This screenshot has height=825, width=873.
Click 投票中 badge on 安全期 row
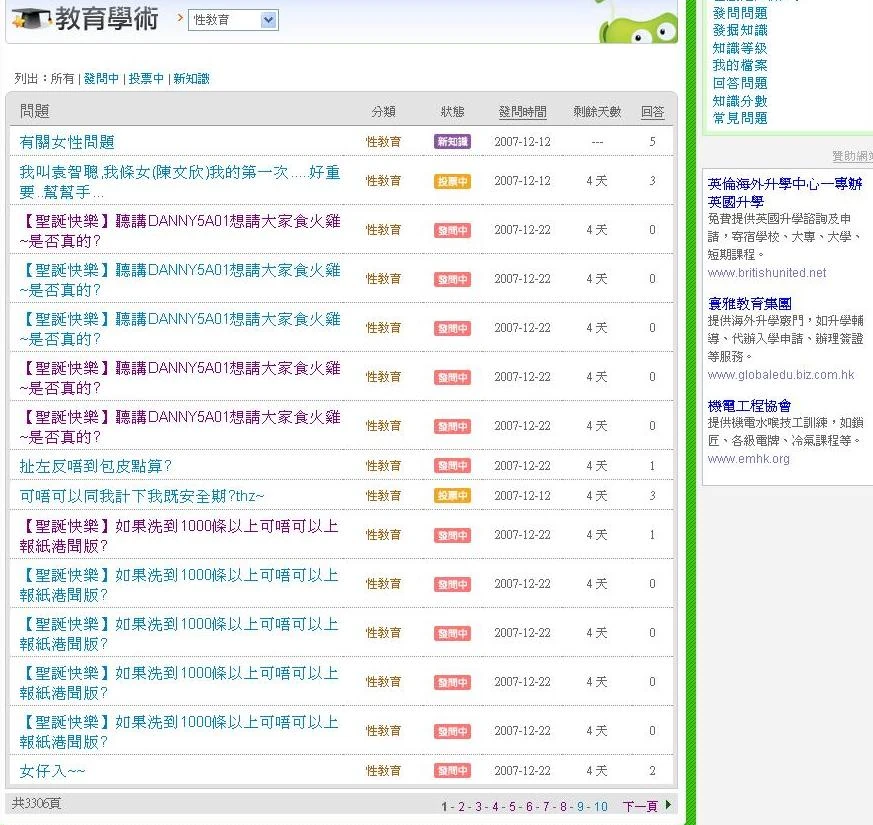(x=452, y=495)
